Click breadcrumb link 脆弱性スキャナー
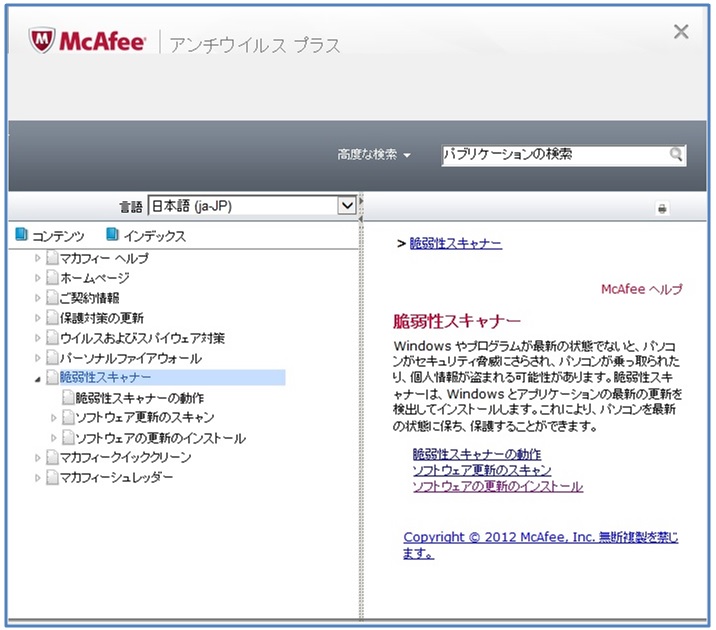The width and height of the screenshot is (716, 630). [456, 243]
